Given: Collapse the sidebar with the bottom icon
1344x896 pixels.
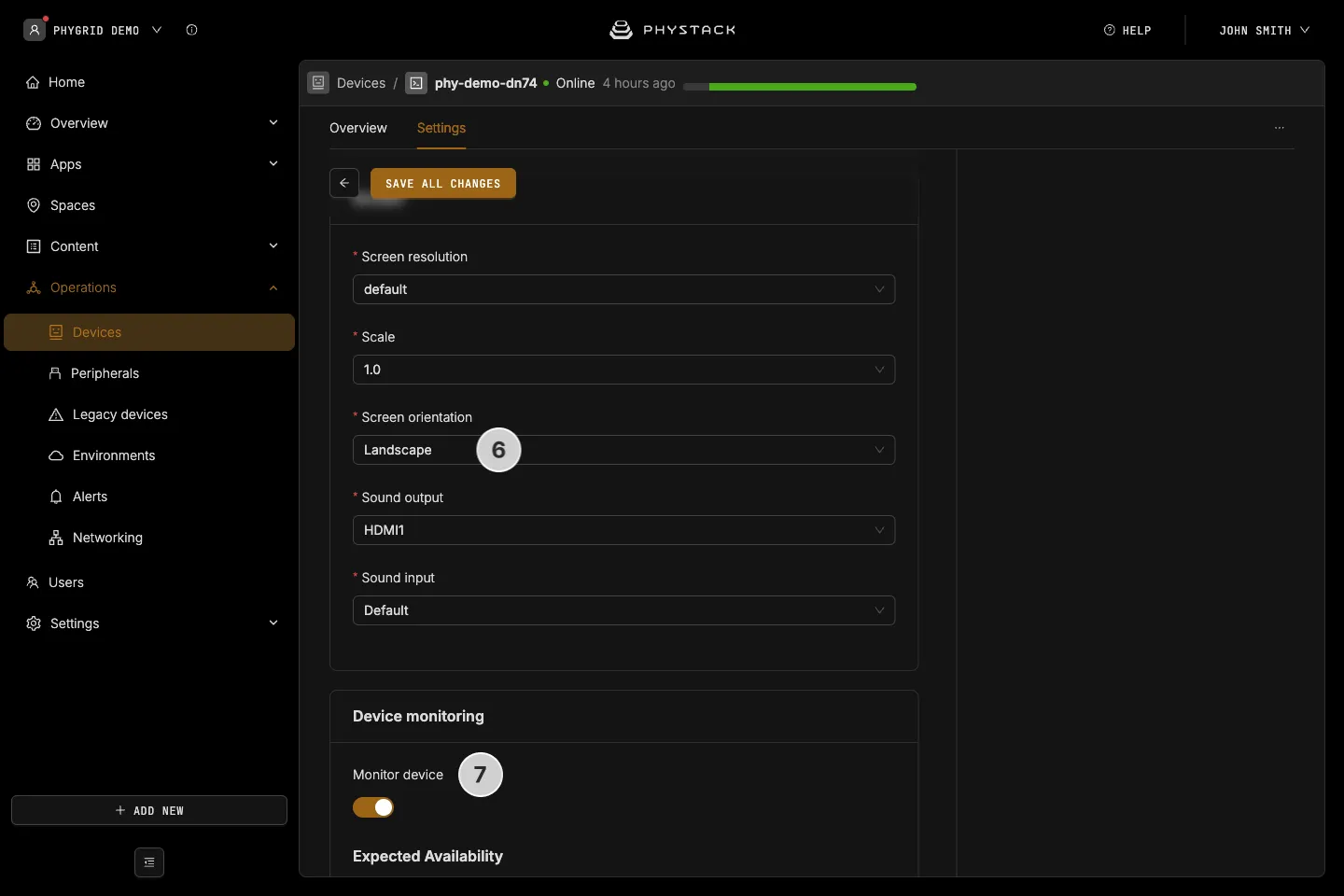Looking at the screenshot, I should point(149,862).
